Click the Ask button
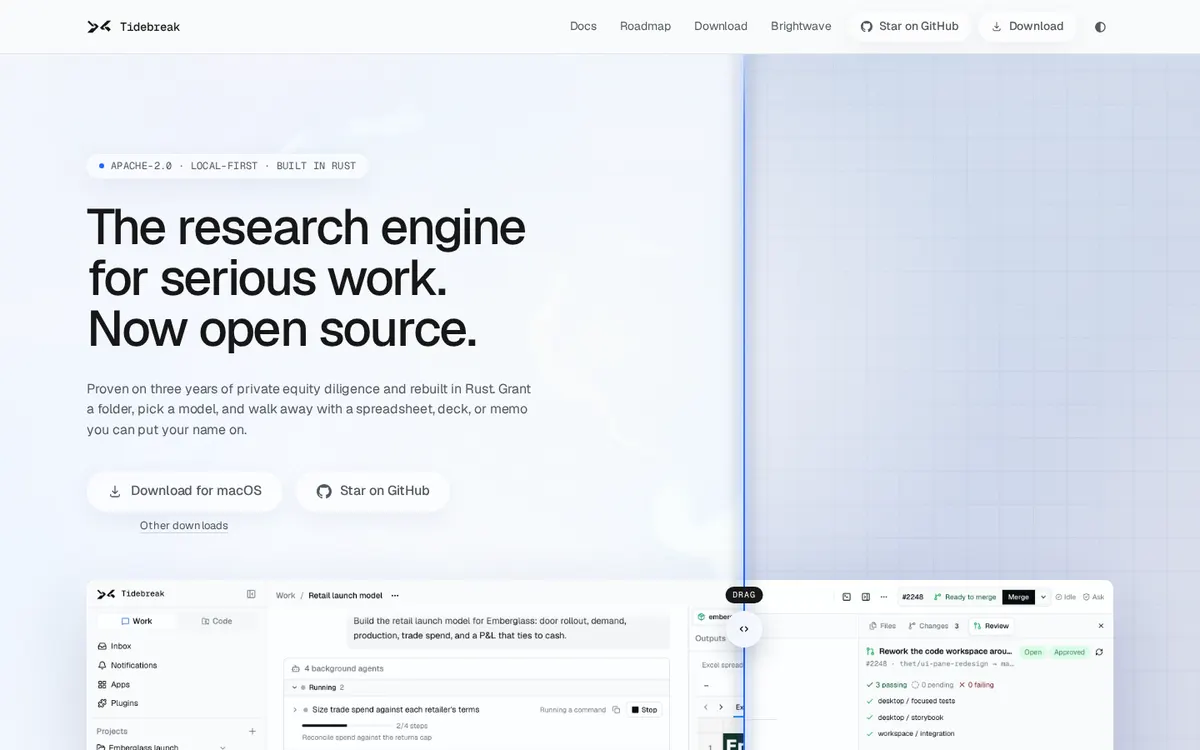1200x750 pixels. 1095,597
